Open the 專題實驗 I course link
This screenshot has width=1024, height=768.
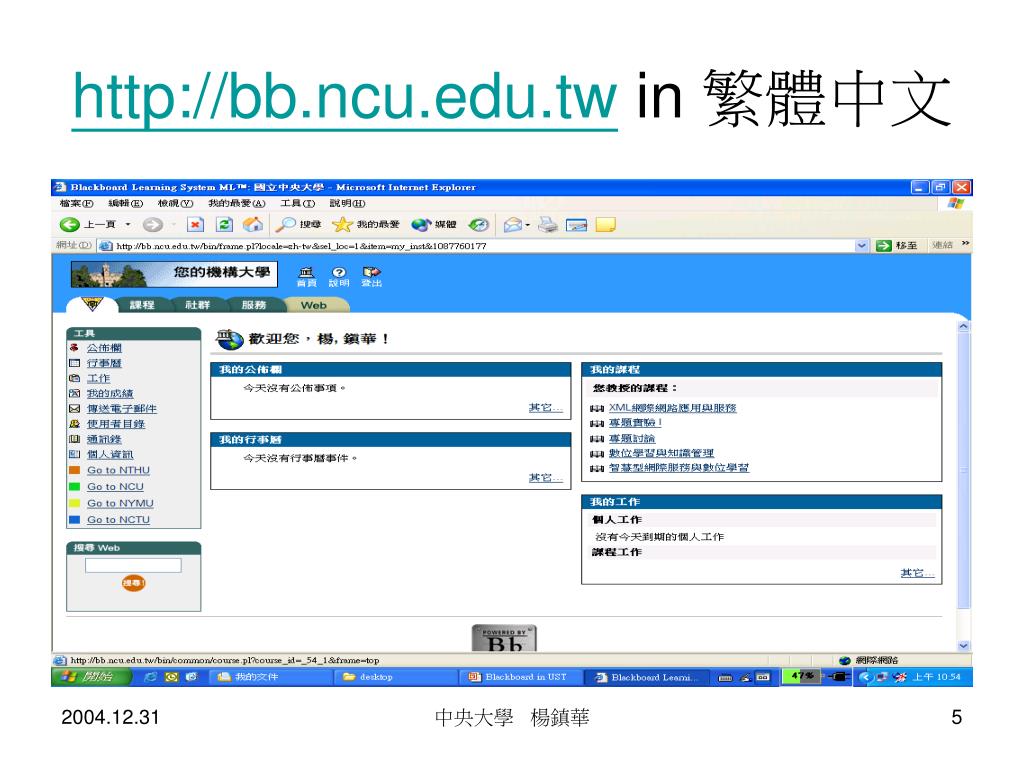635,423
